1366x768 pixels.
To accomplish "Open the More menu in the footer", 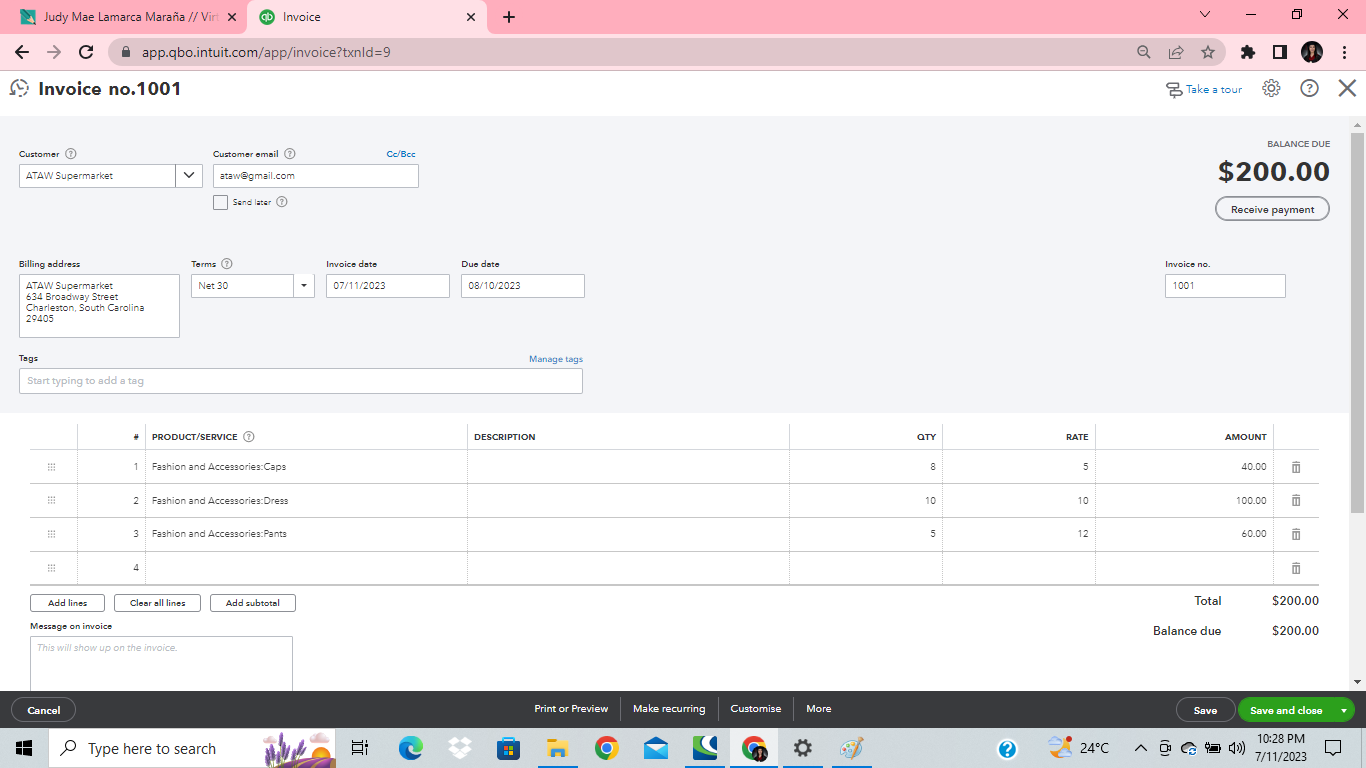I will [818, 709].
